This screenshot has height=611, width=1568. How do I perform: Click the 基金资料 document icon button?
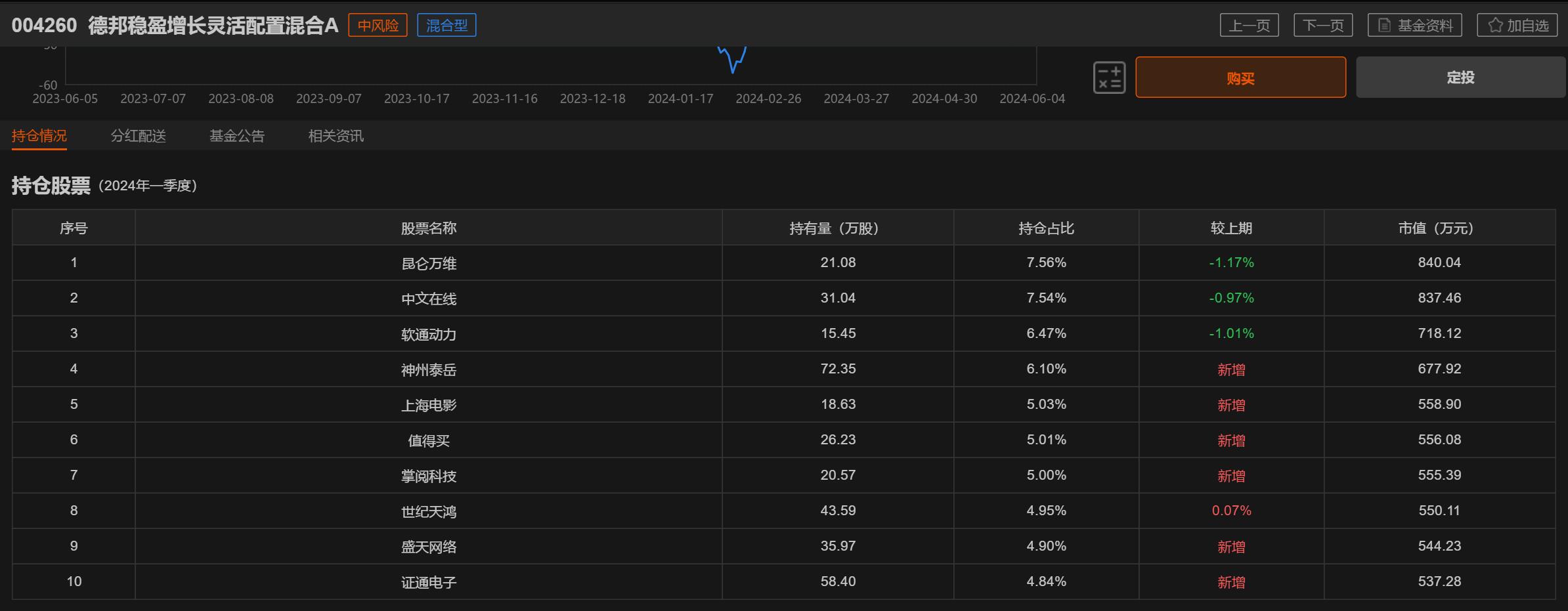(x=1414, y=26)
